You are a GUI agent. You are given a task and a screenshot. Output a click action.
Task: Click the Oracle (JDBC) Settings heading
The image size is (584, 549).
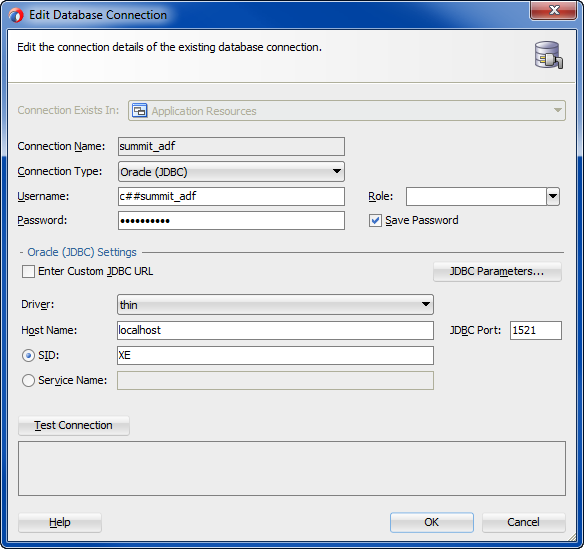pyautogui.click(x=82, y=252)
